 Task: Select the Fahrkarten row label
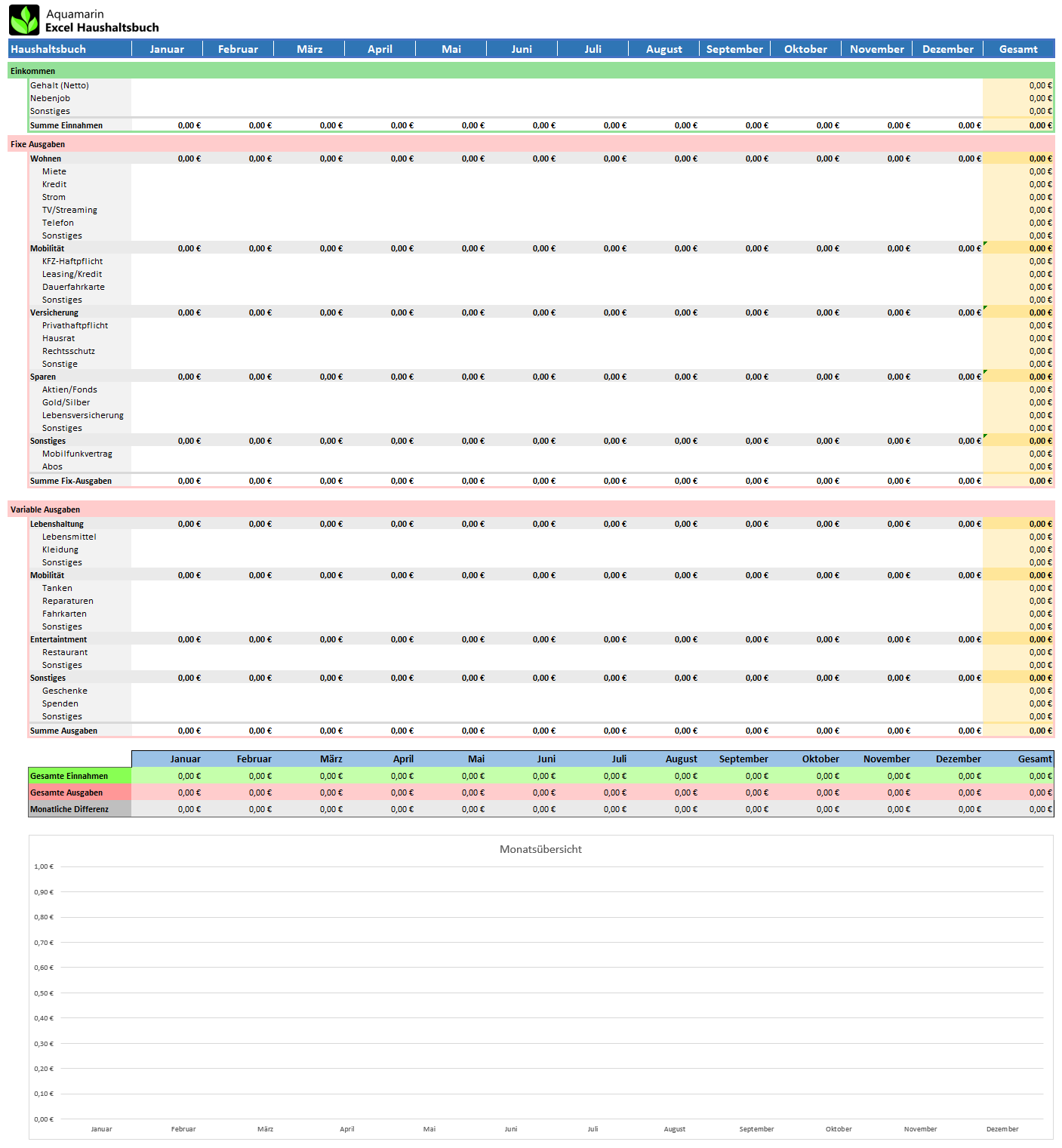tap(64, 614)
